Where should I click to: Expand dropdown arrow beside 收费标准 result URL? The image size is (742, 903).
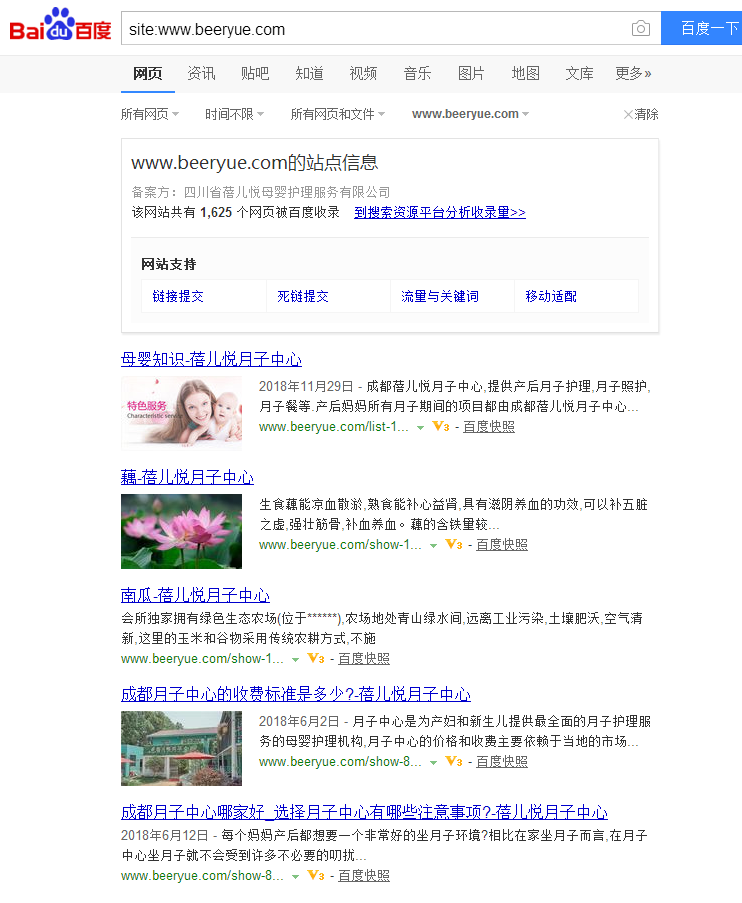click(x=434, y=762)
